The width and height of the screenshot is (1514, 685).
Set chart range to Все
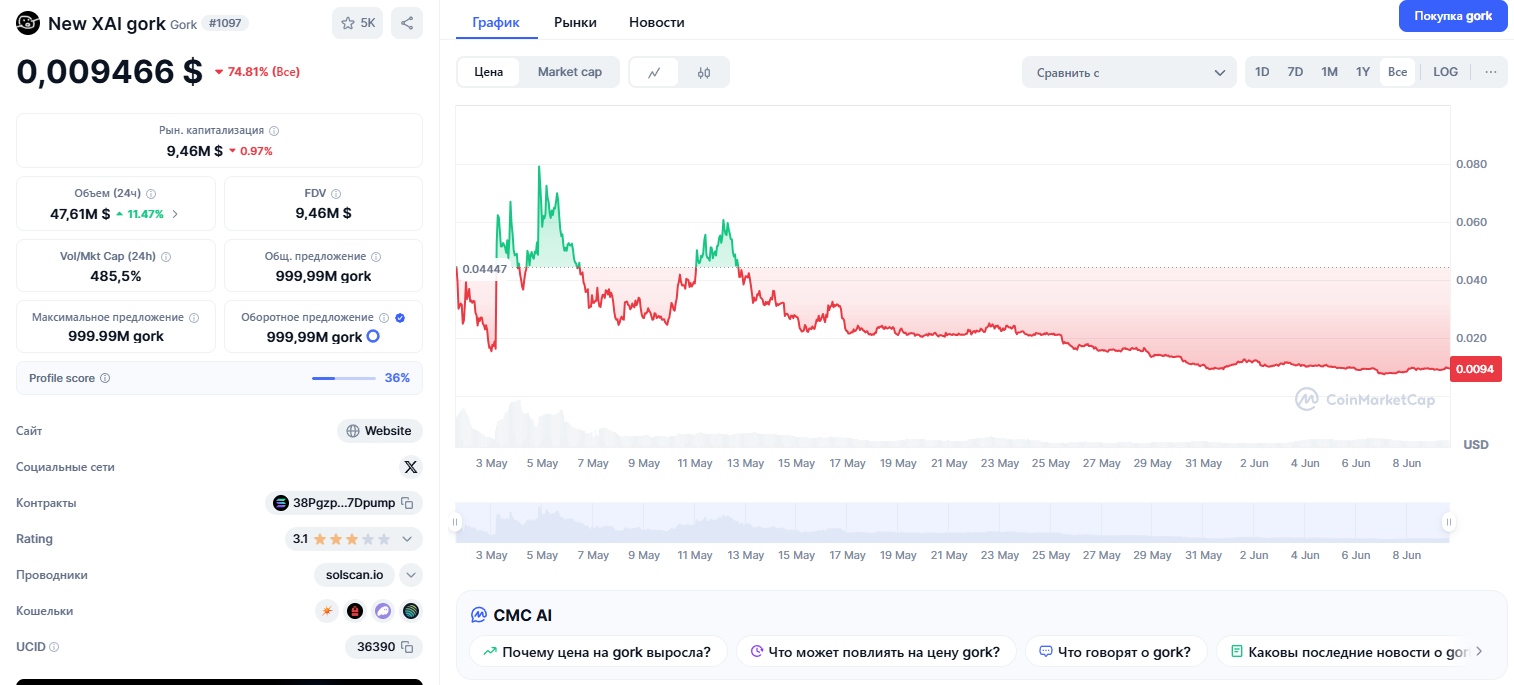(x=1398, y=72)
